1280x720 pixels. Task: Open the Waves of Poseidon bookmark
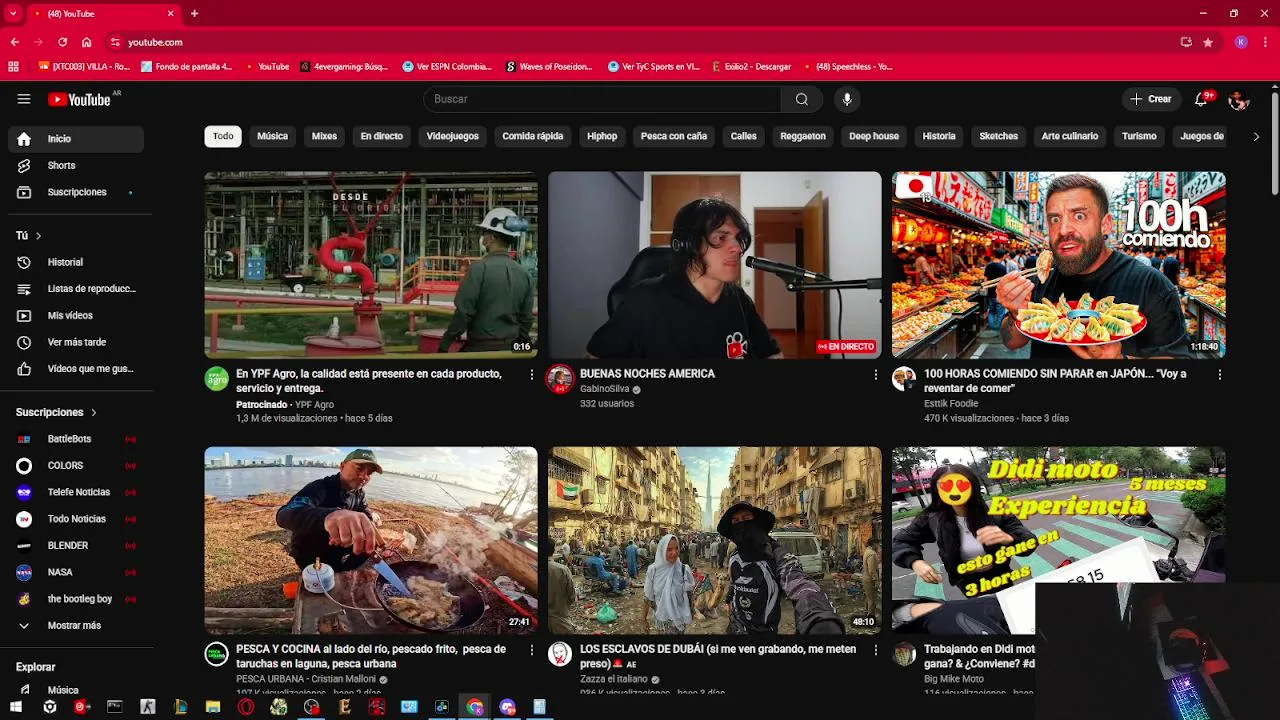tap(549, 67)
